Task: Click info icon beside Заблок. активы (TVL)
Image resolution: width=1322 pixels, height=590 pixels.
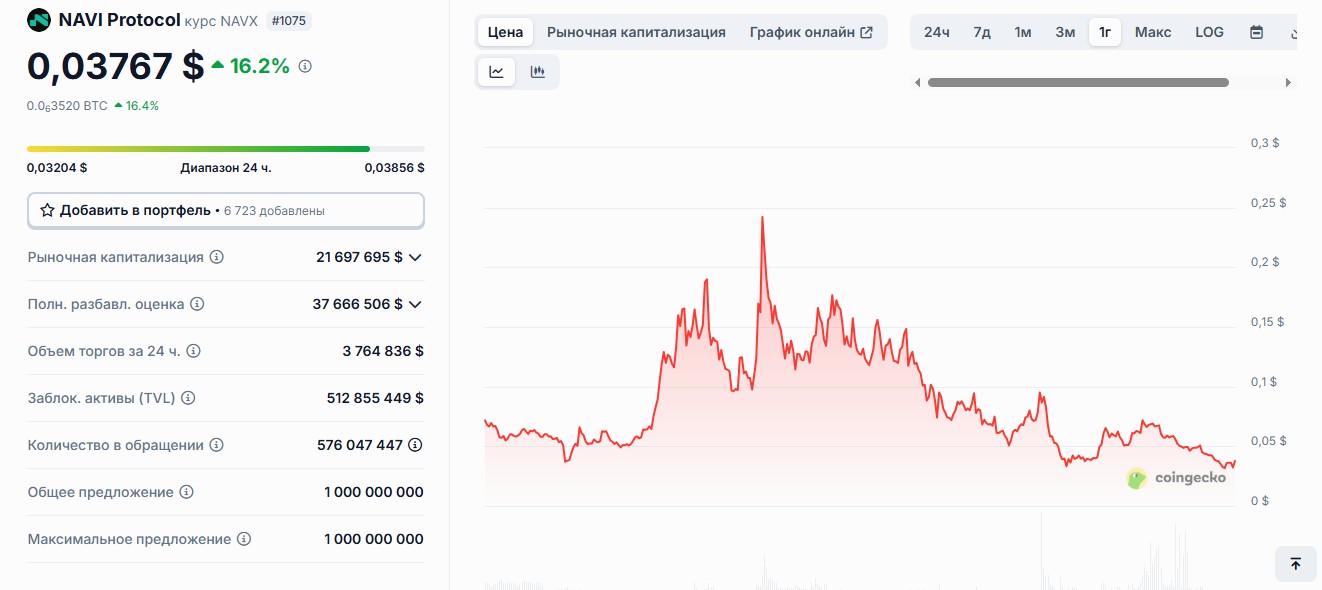Action: click(x=188, y=398)
